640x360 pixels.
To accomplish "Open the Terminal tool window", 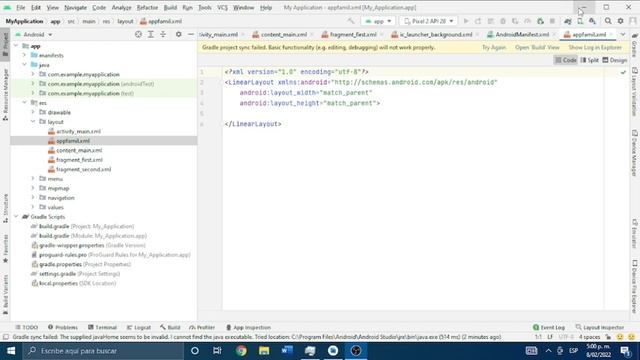I will (x=102, y=327).
